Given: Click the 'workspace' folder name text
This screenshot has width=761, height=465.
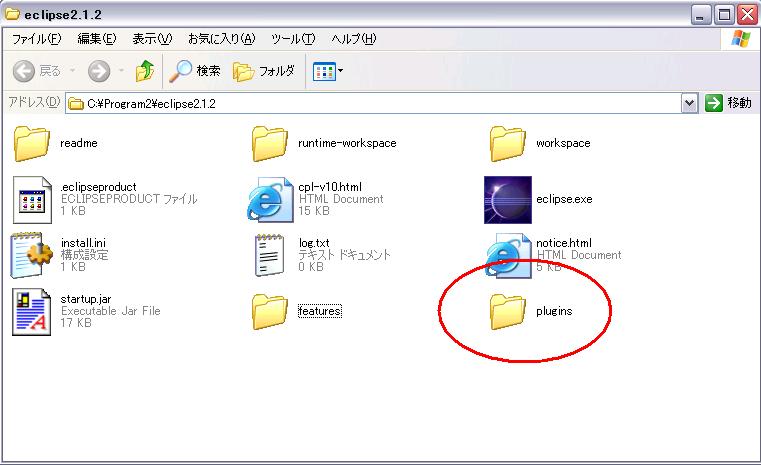Looking at the screenshot, I should pyautogui.click(x=563, y=143).
